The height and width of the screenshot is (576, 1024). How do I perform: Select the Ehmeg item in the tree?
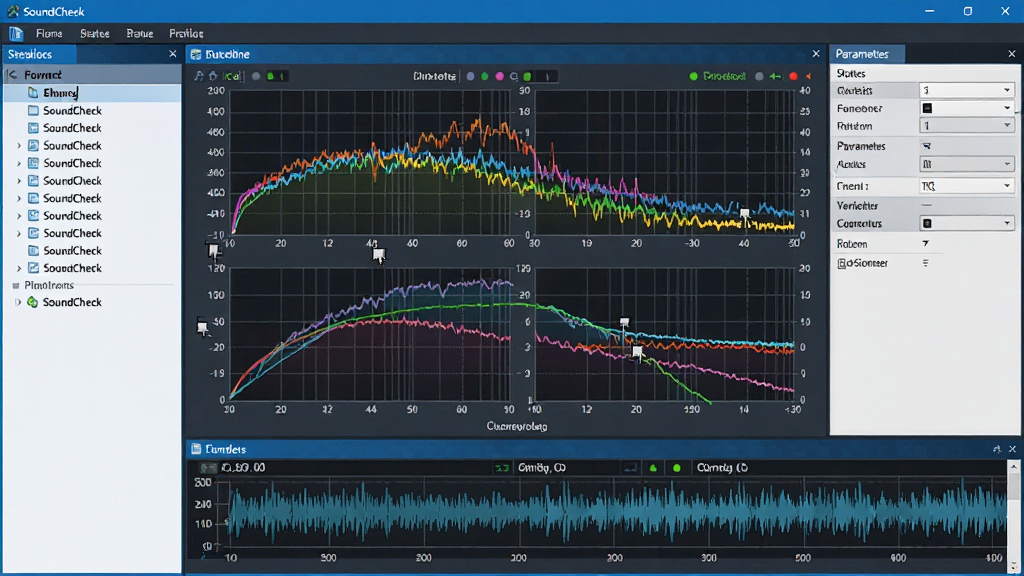tap(92, 93)
